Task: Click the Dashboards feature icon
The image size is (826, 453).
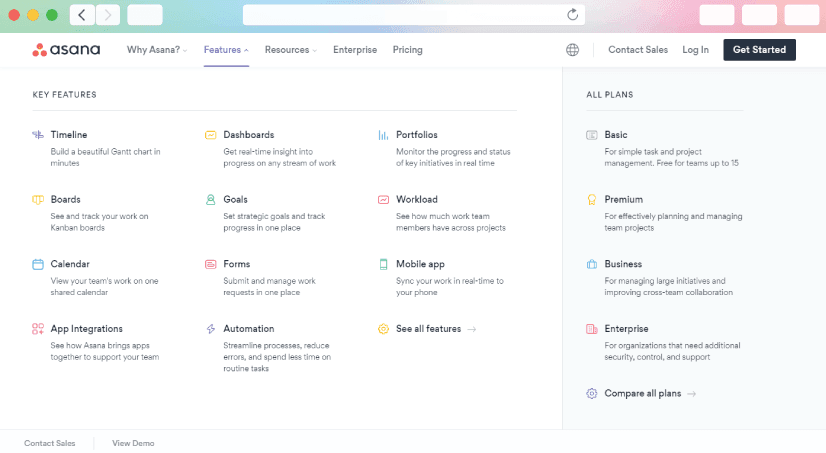Action: coord(210,135)
